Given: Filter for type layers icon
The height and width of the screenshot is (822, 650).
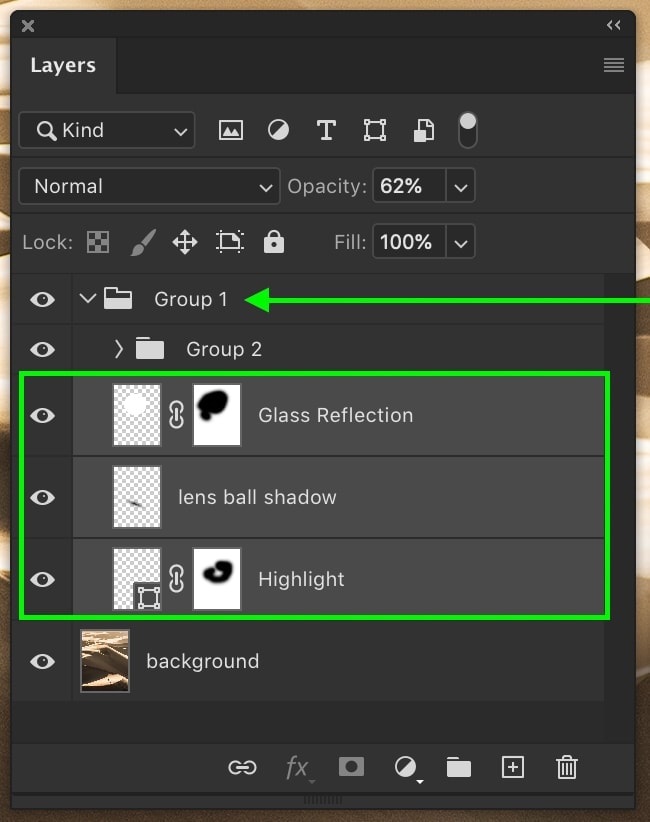Looking at the screenshot, I should click(x=326, y=130).
